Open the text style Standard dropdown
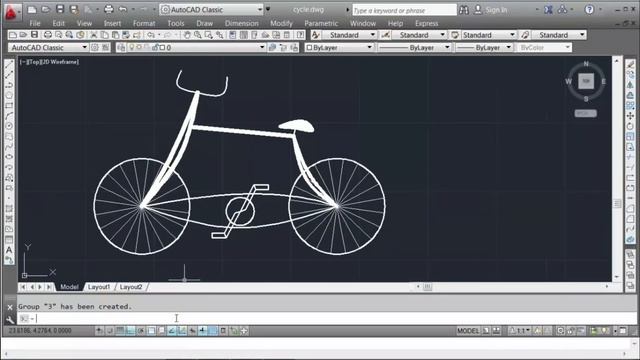This screenshot has height=360, width=640. pyautogui.click(x=349, y=35)
